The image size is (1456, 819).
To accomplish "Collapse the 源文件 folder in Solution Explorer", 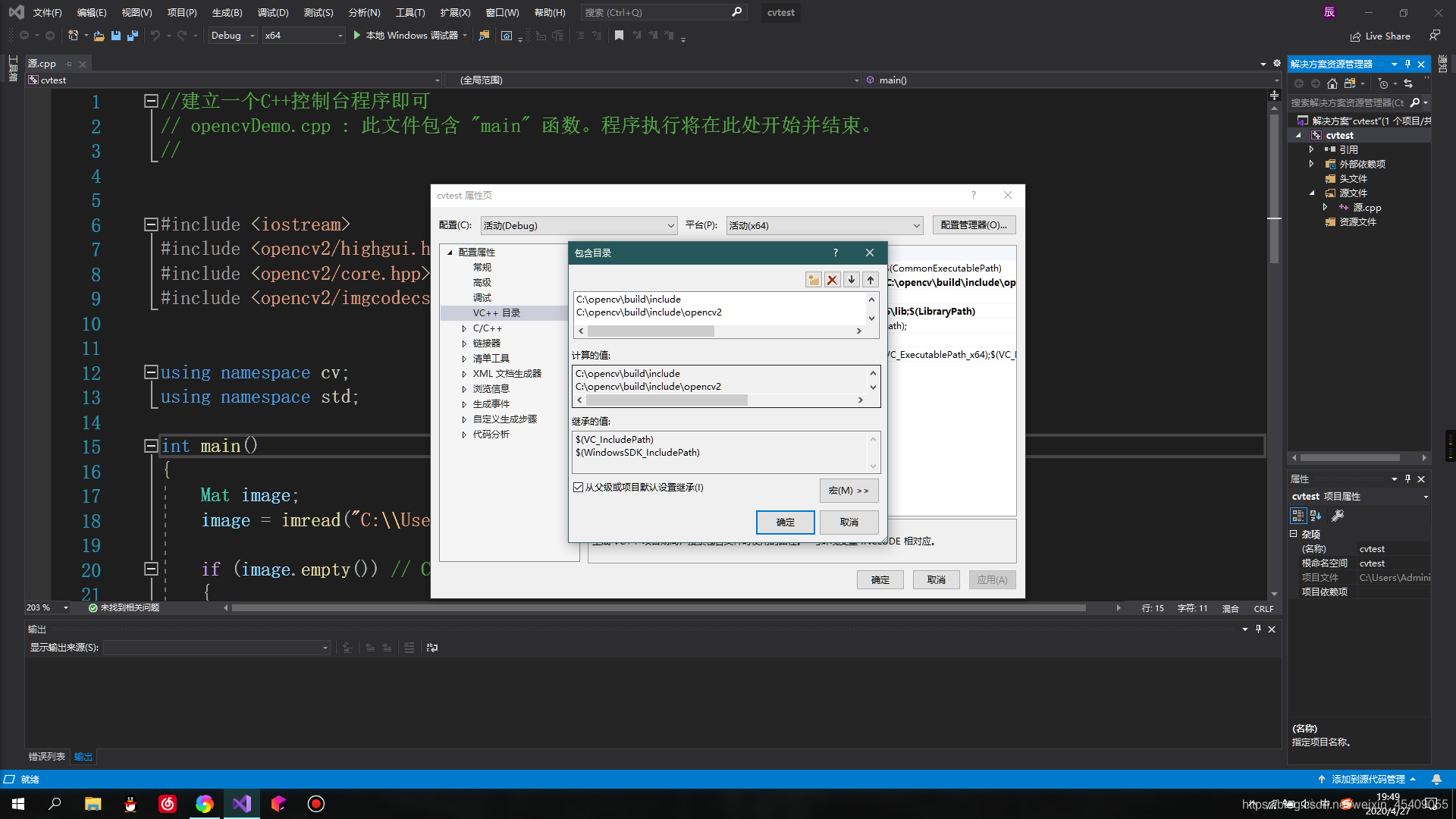I will click(1311, 193).
